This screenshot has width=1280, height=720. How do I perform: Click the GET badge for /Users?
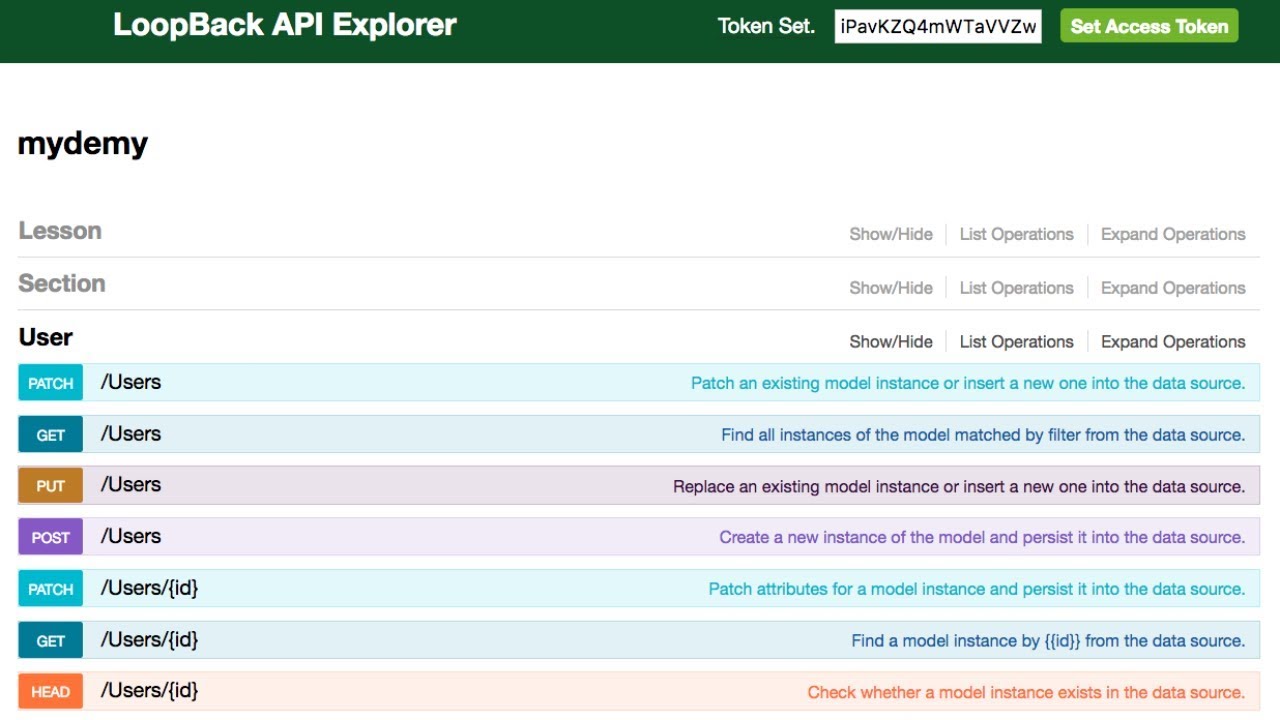click(x=50, y=435)
